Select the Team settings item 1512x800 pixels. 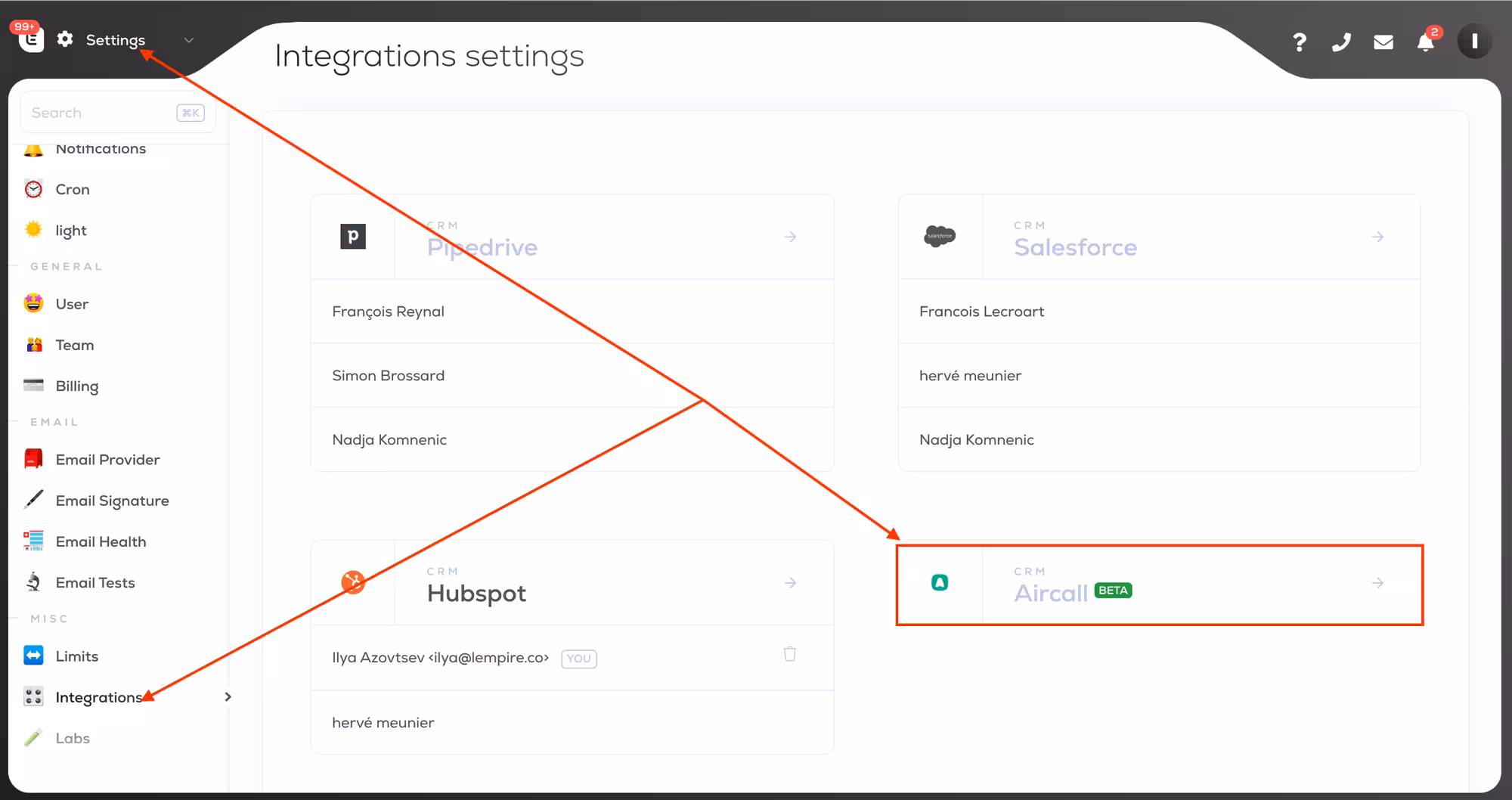(x=74, y=346)
